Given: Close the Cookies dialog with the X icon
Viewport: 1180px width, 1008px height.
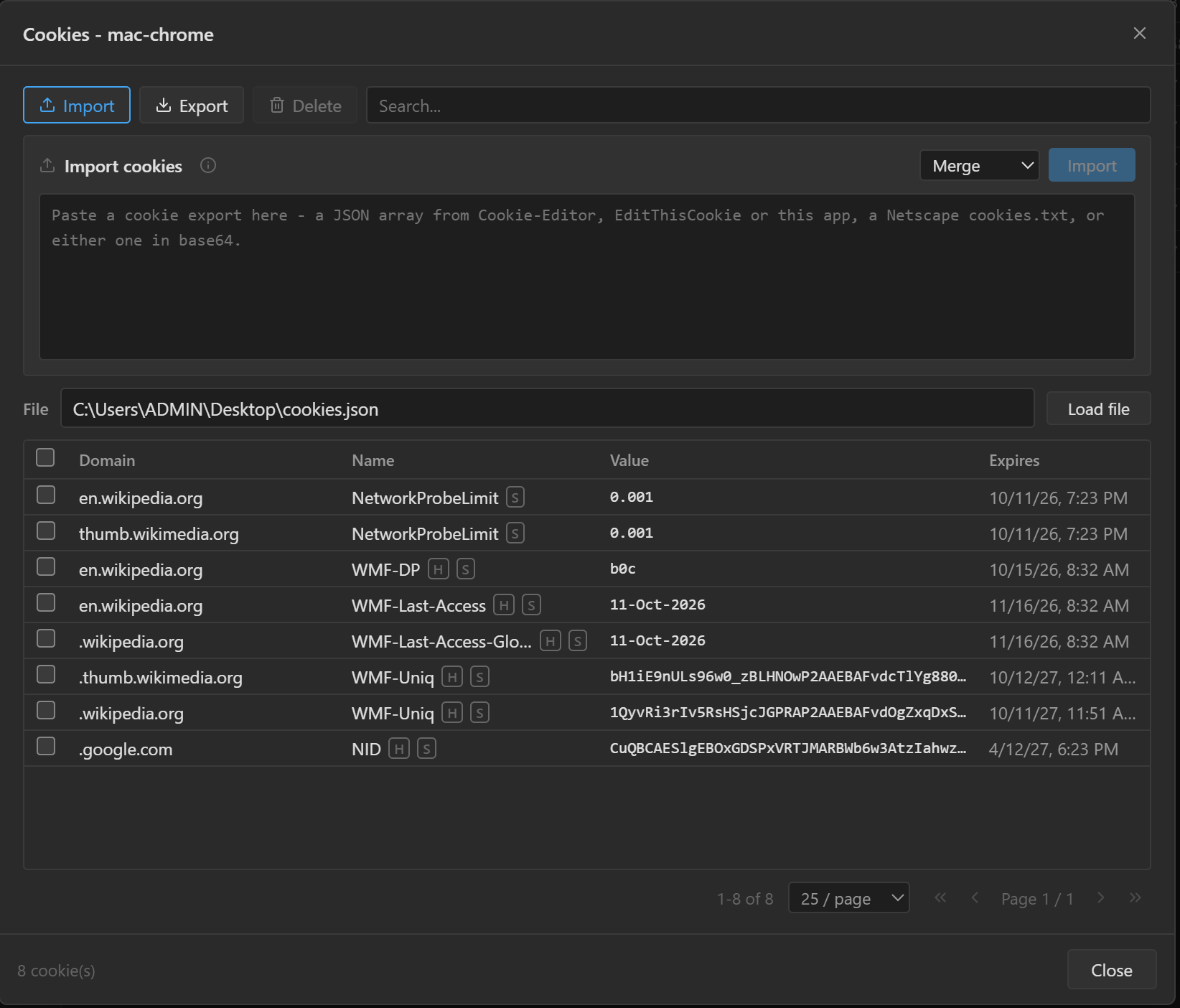Looking at the screenshot, I should (1140, 33).
